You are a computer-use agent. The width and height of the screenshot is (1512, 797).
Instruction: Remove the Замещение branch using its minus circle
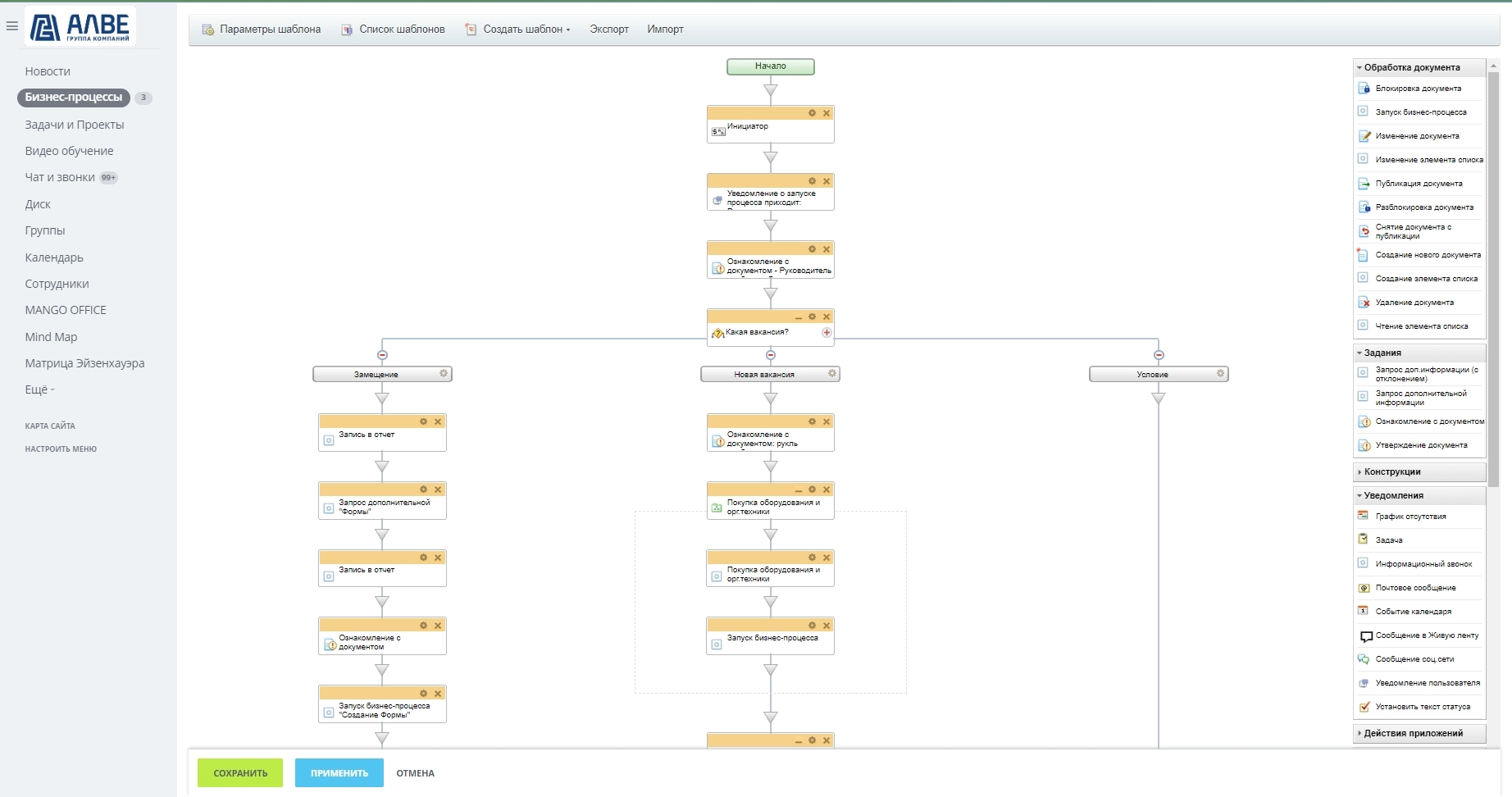pos(382,355)
